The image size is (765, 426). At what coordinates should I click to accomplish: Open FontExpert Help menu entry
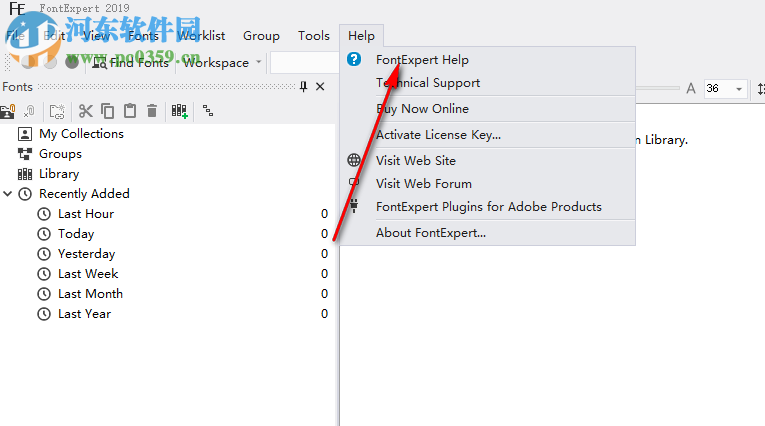422,60
